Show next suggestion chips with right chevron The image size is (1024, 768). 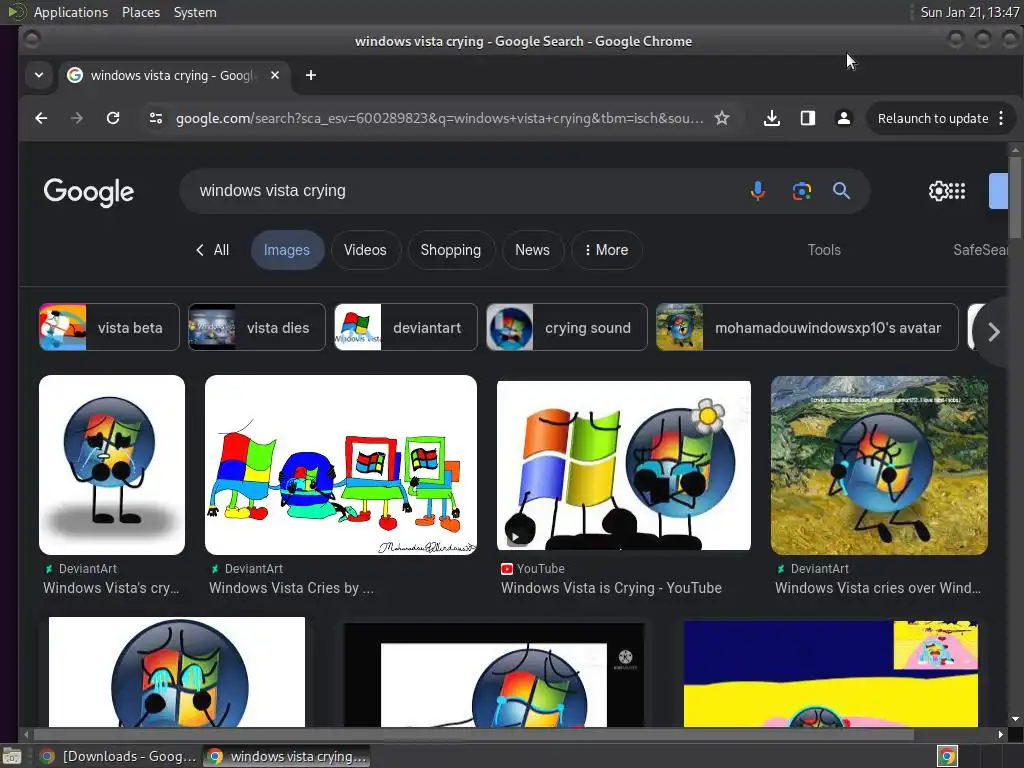[x=993, y=332]
